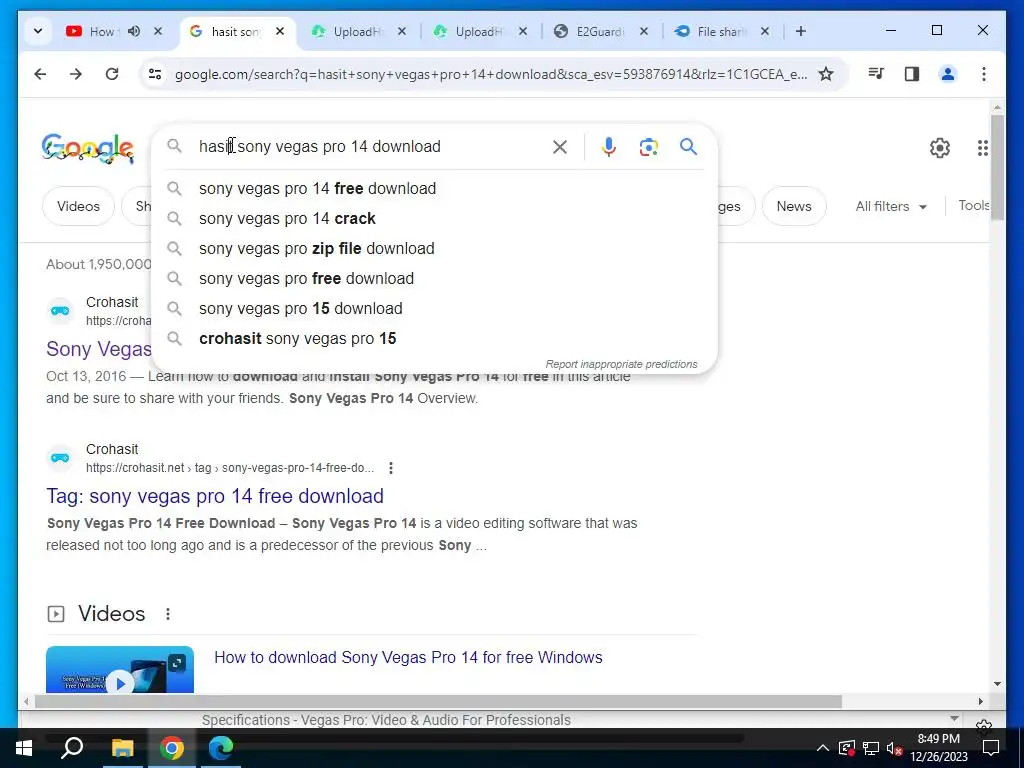Viewport: 1024px width, 768px height.
Task: Show hidden system tray icons
Action: [x=823, y=748]
